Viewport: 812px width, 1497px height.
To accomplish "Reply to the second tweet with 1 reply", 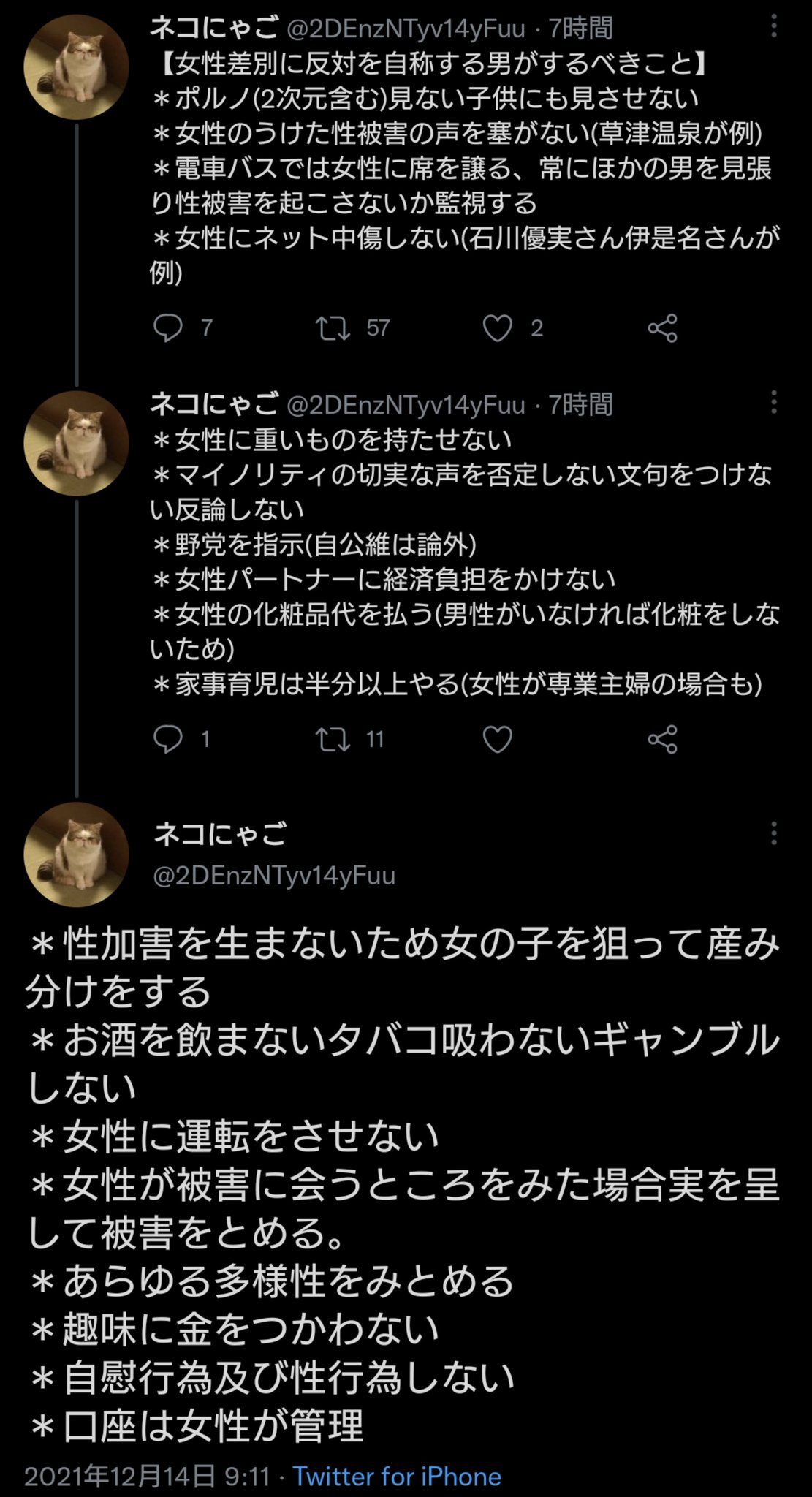I will (167, 740).
